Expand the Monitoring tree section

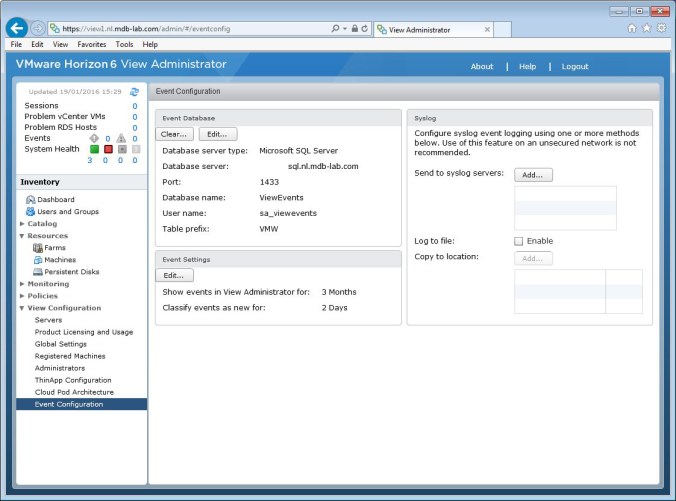[x=22, y=284]
